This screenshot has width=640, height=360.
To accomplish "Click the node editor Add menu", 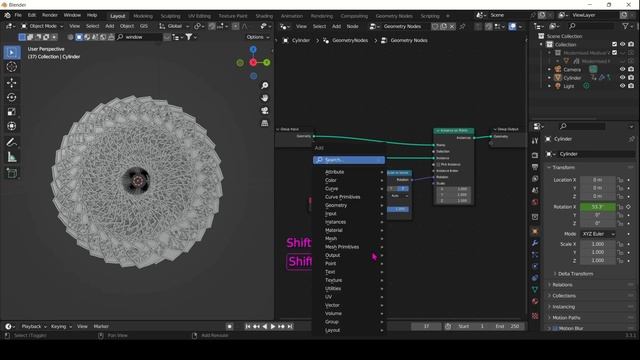I will point(336,26).
